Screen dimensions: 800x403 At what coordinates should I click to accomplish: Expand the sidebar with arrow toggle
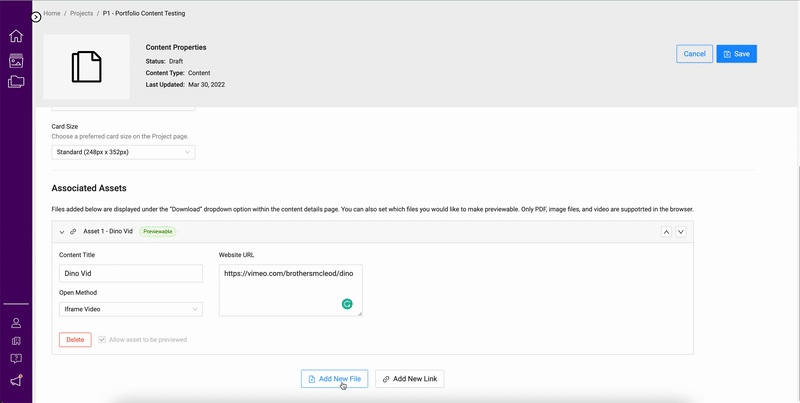pyautogui.click(x=36, y=17)
